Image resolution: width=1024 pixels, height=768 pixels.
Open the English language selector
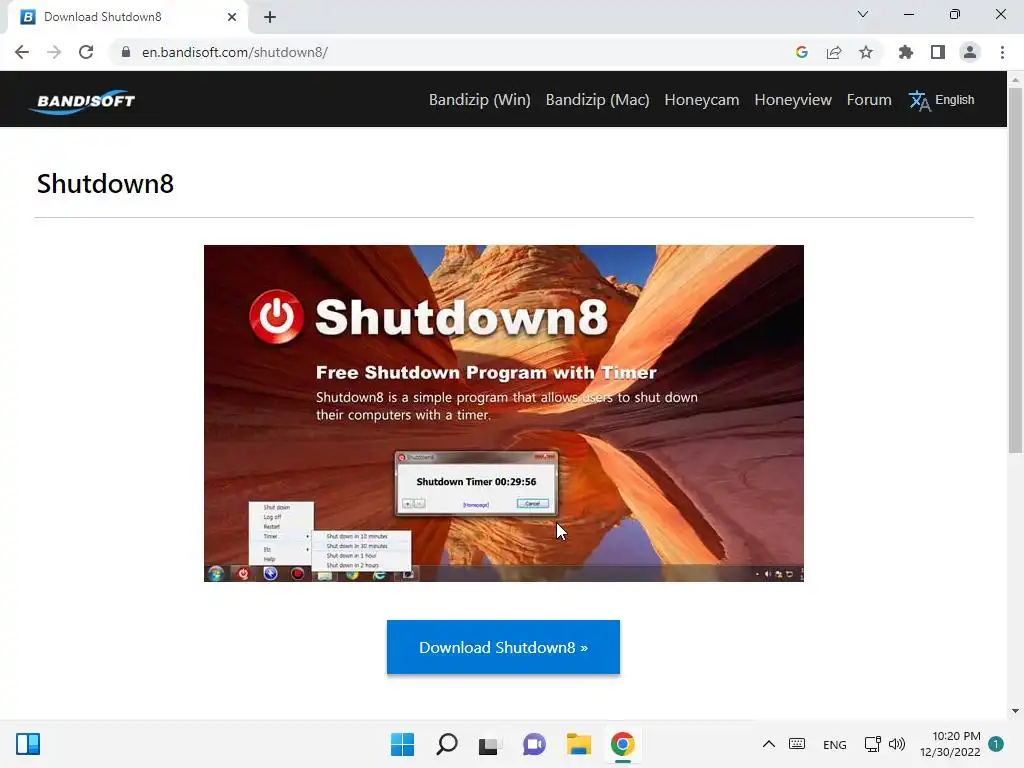(x=941, y=100)
